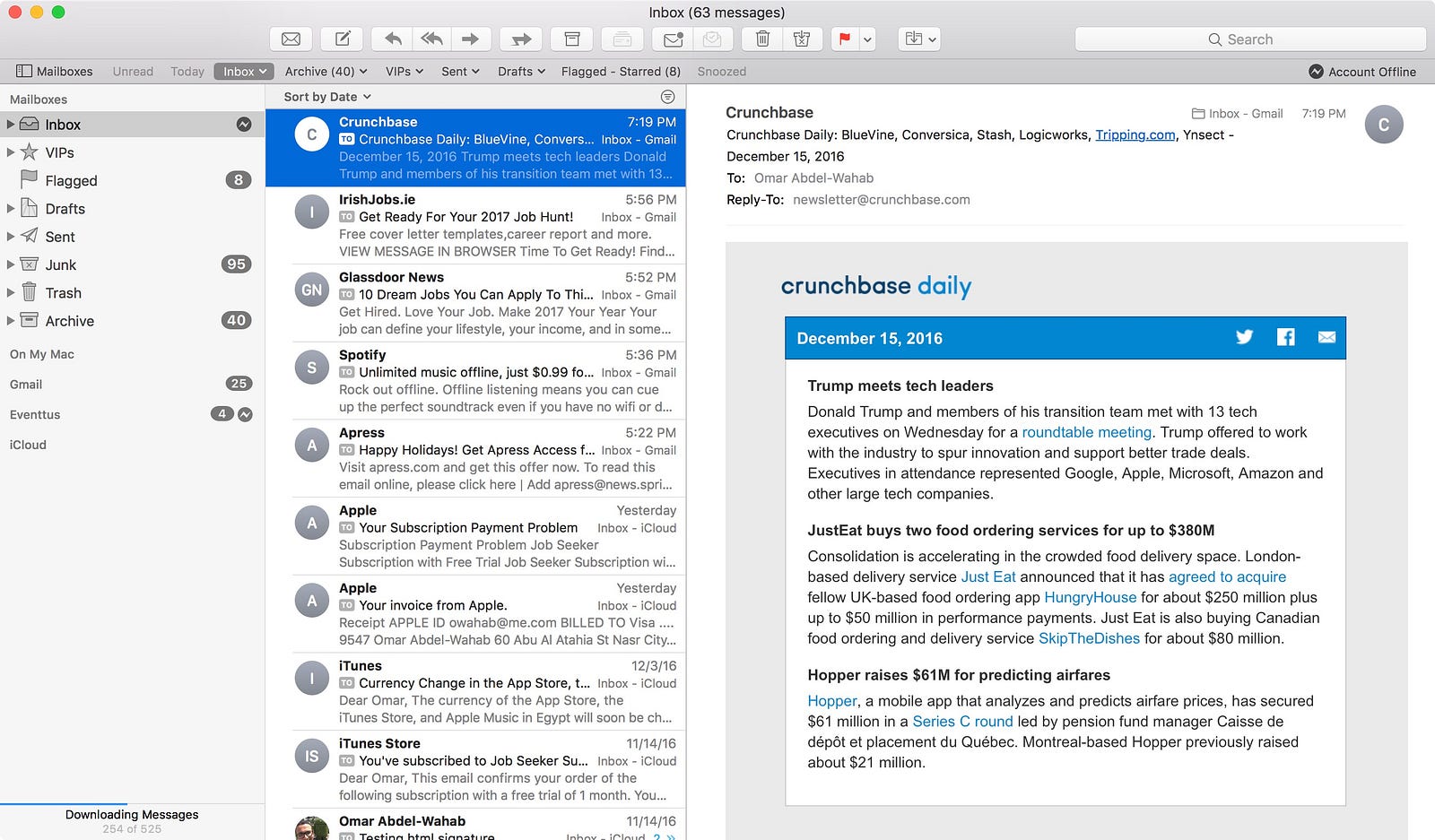Reply to the selected message
Screen dimensions: 1435x840
point(393,39)
